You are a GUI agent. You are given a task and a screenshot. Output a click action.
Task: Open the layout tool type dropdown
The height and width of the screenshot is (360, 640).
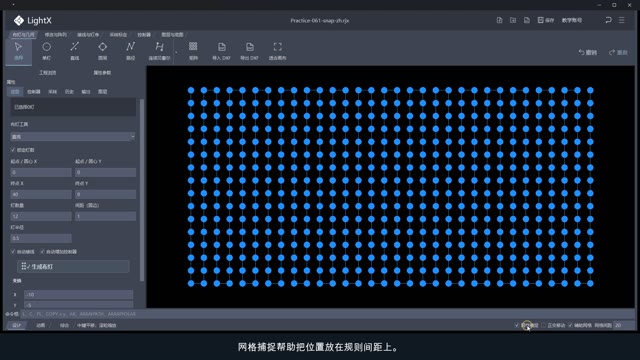tap(73, 136)
